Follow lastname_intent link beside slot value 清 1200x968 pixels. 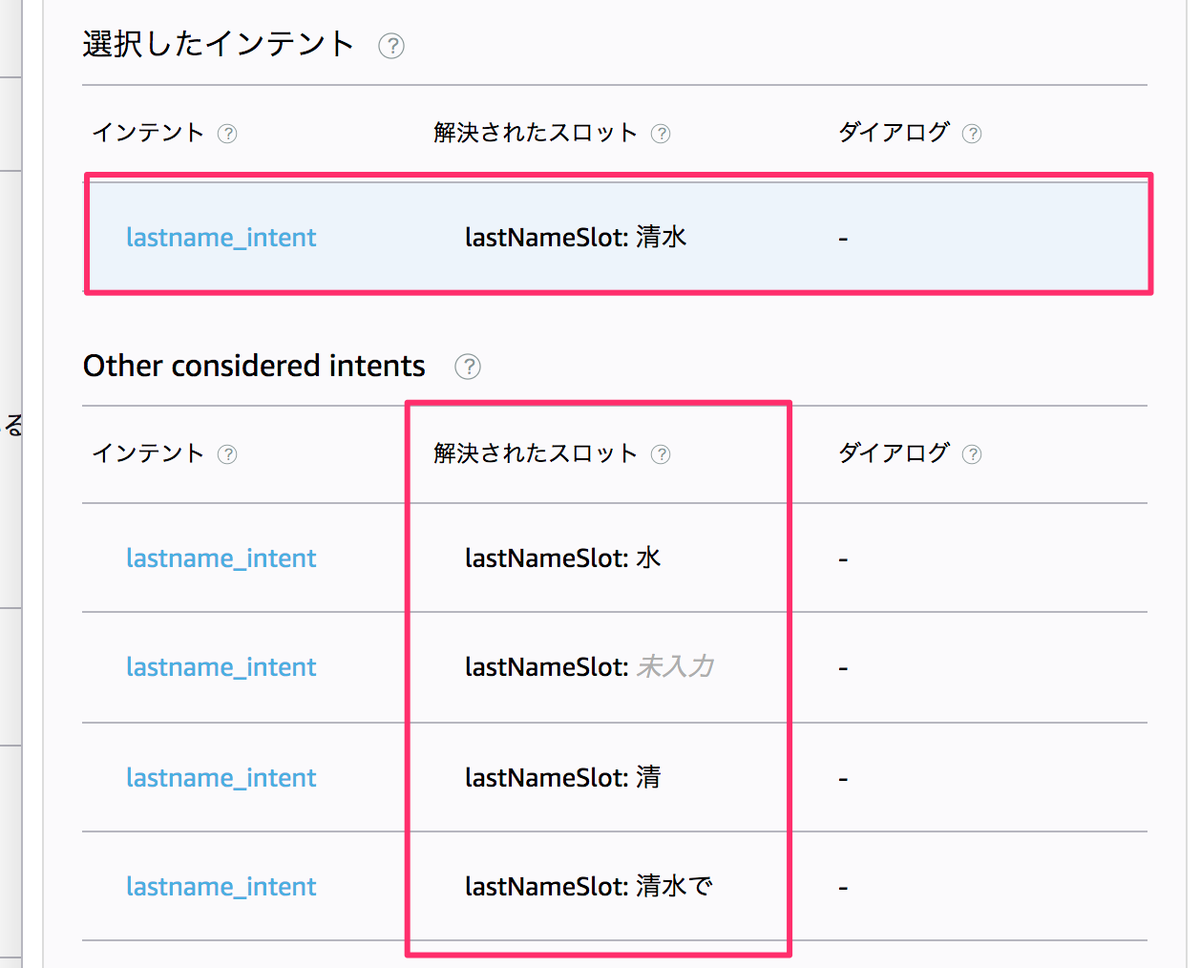221,777
